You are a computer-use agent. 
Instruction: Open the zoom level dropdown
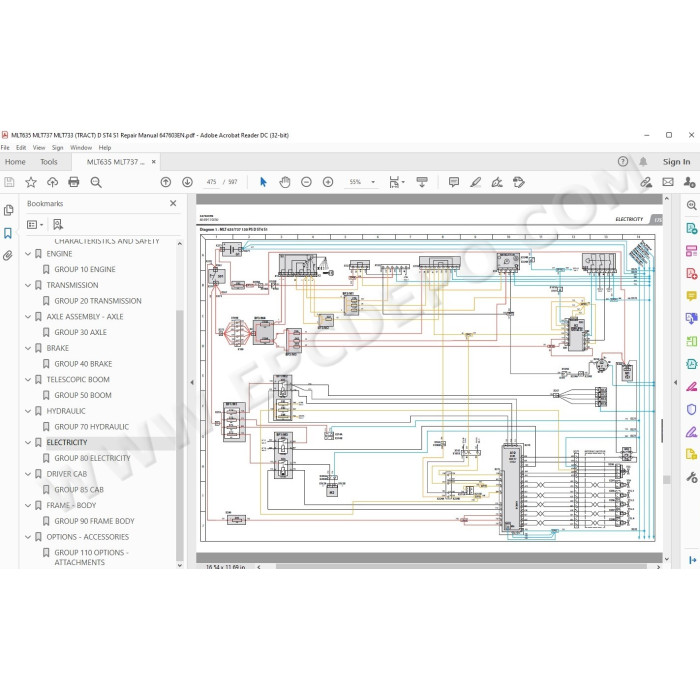(373, 182)
